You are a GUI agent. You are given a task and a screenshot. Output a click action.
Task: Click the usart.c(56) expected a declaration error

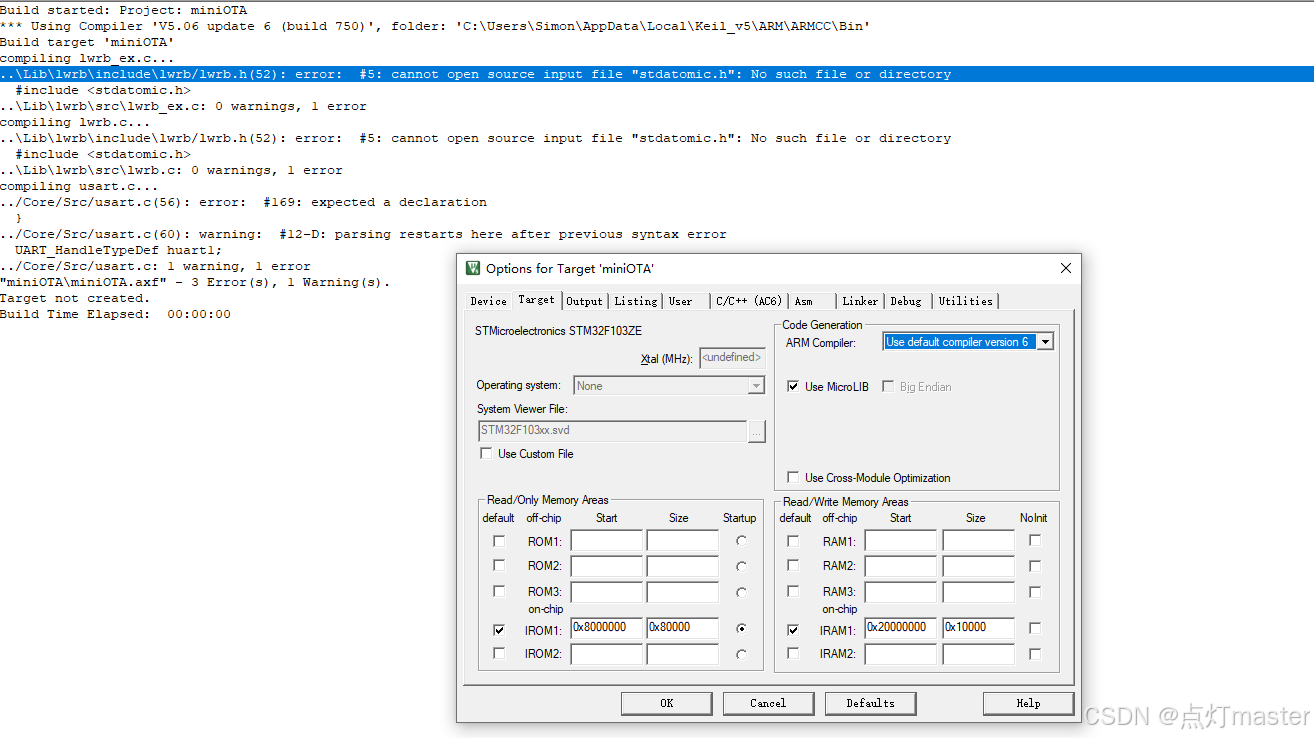pyautogui.click(x=244, y=202)
